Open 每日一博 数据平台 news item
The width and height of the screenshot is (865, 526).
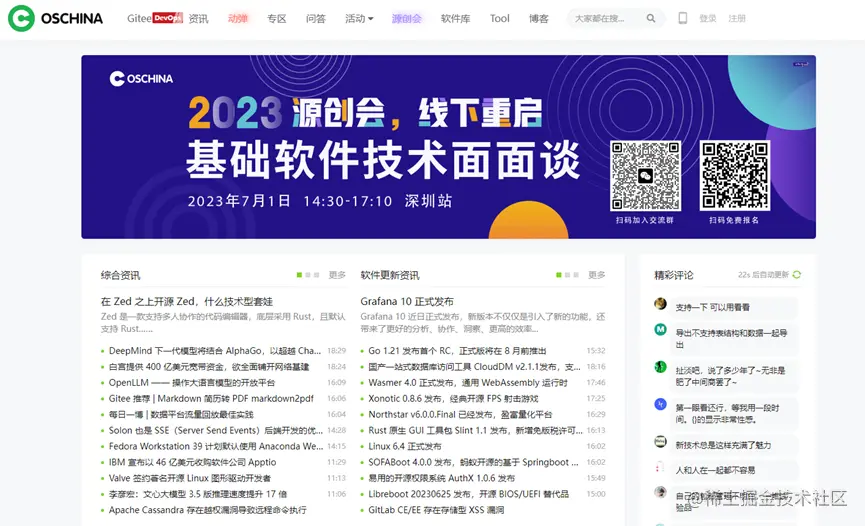click(181, 415)
